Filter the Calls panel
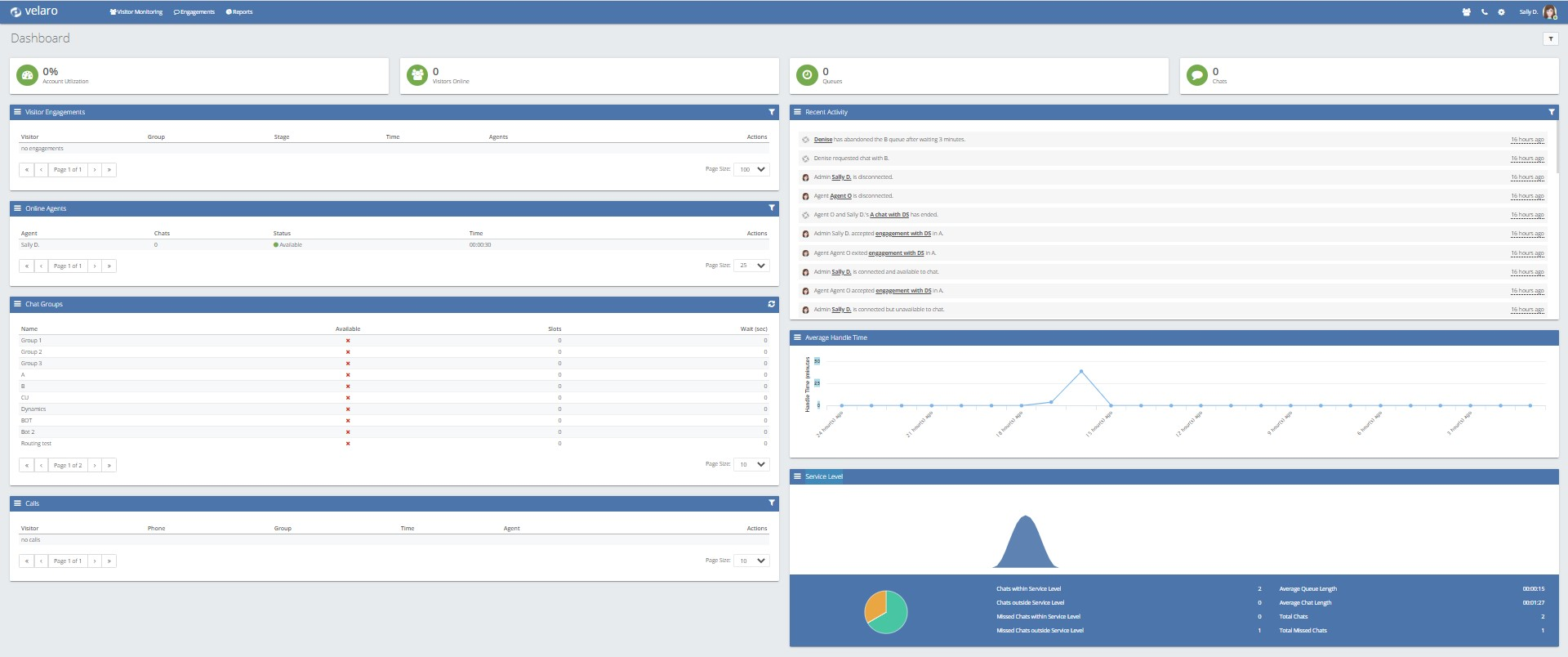 (x=771, y=503)
